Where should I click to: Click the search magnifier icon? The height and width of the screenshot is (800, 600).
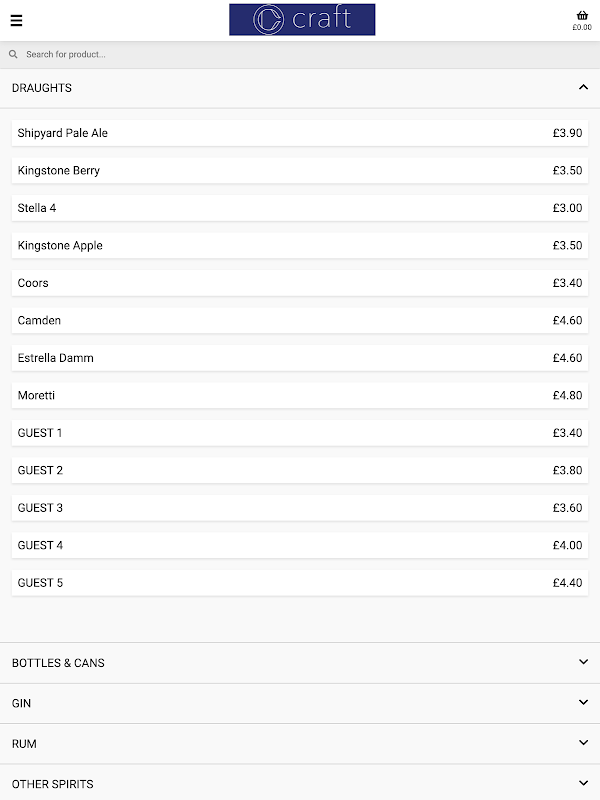[x=13, y=54]
